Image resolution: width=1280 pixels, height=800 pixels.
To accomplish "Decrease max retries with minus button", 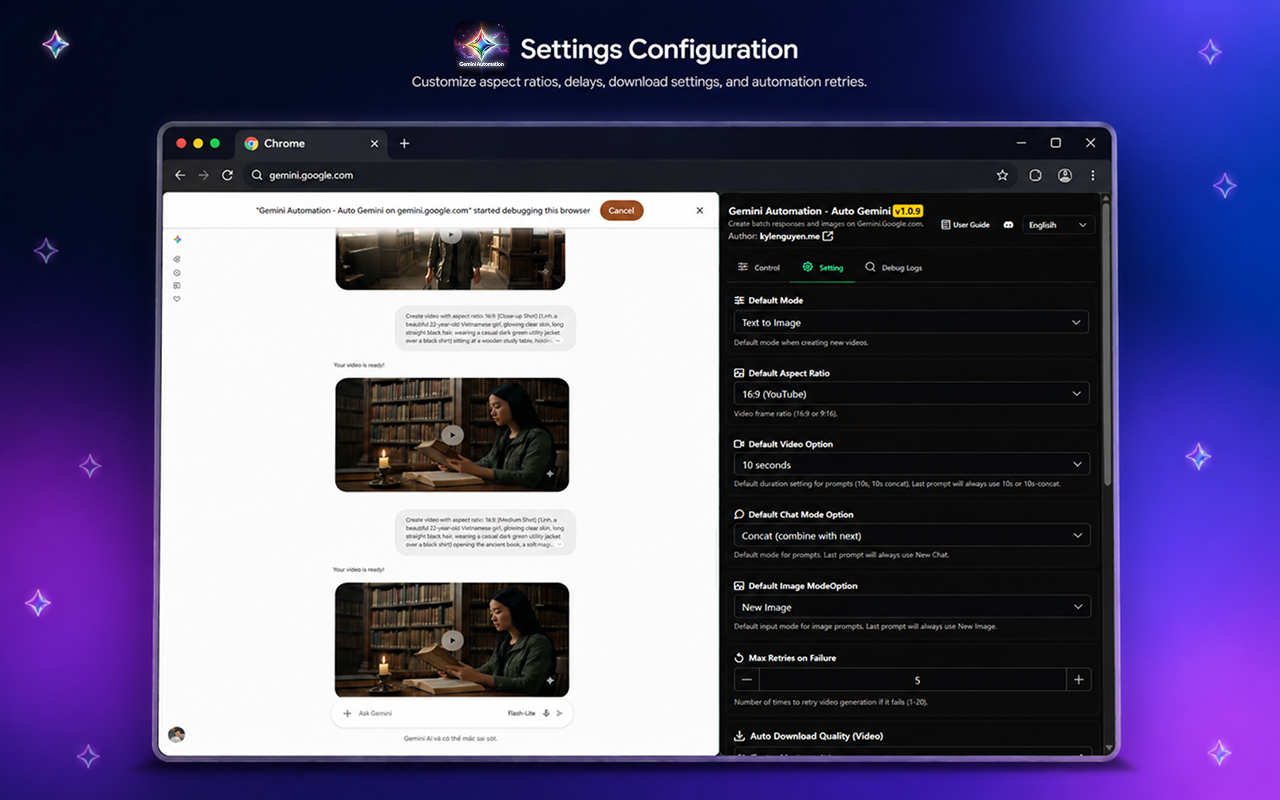I will (746, 680).
